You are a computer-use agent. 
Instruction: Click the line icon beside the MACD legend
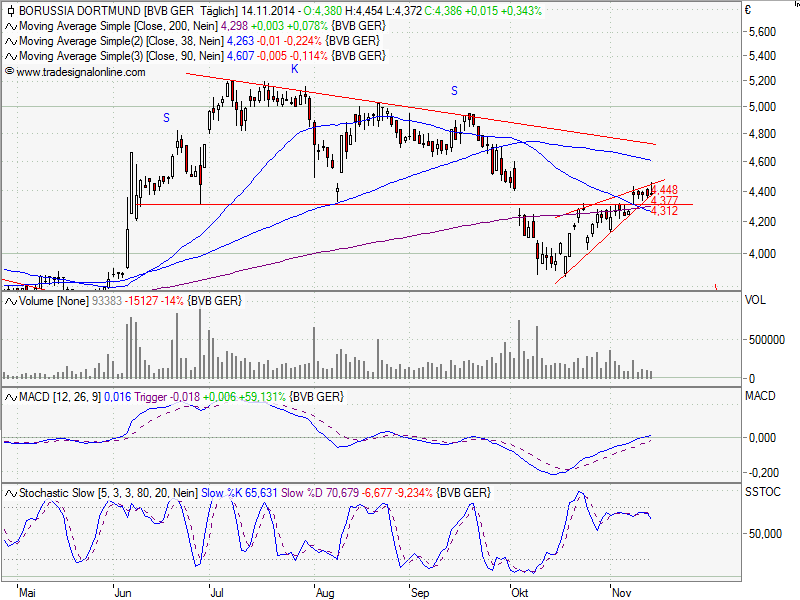(x=11, y=397)
